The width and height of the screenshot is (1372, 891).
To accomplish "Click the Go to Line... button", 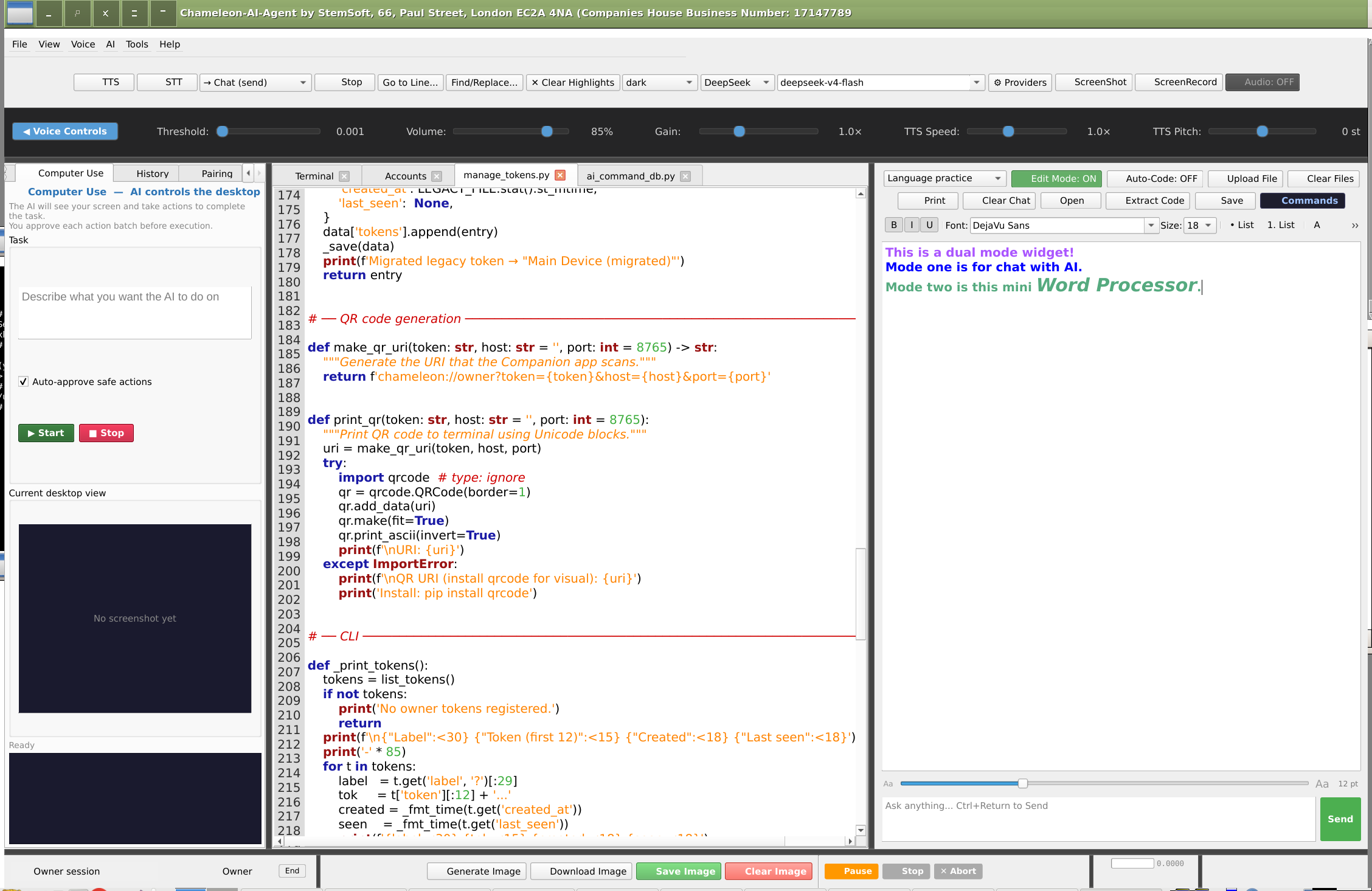I will point(411,82).
